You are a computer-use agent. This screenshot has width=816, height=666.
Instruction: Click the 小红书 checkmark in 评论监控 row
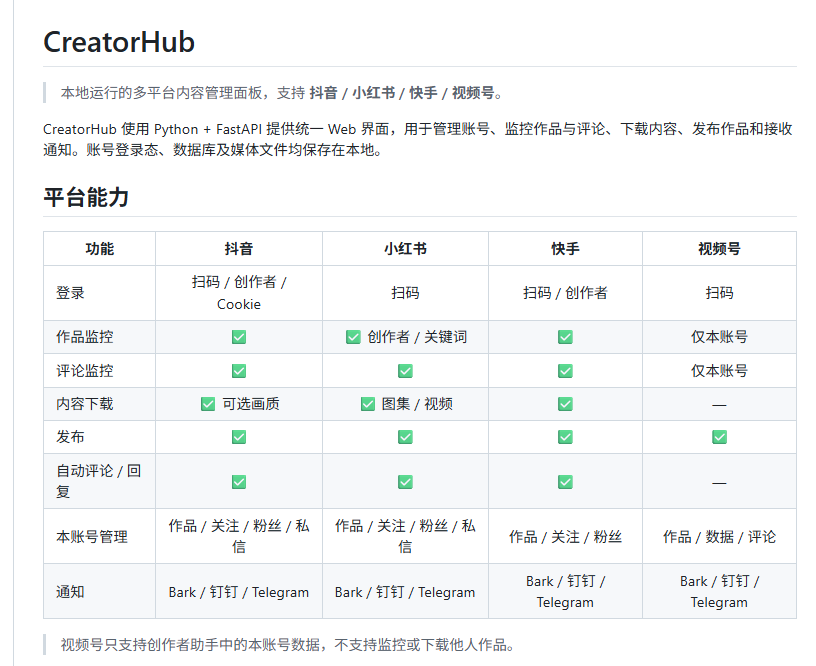pyautogui.click(x=405, y=371)
